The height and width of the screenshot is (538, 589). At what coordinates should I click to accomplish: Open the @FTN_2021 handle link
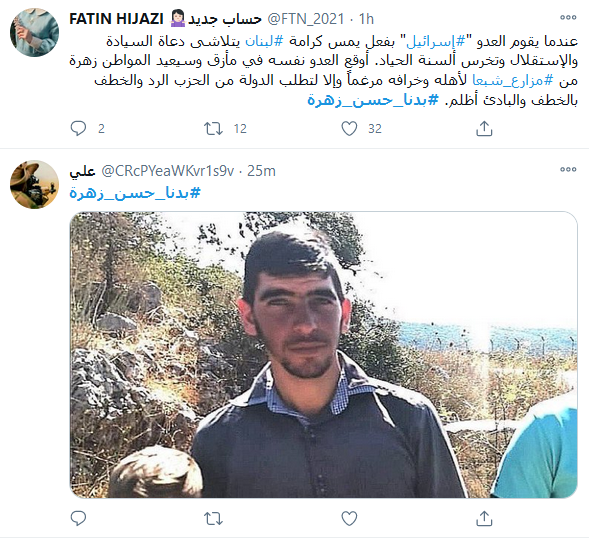coord(306,19)
